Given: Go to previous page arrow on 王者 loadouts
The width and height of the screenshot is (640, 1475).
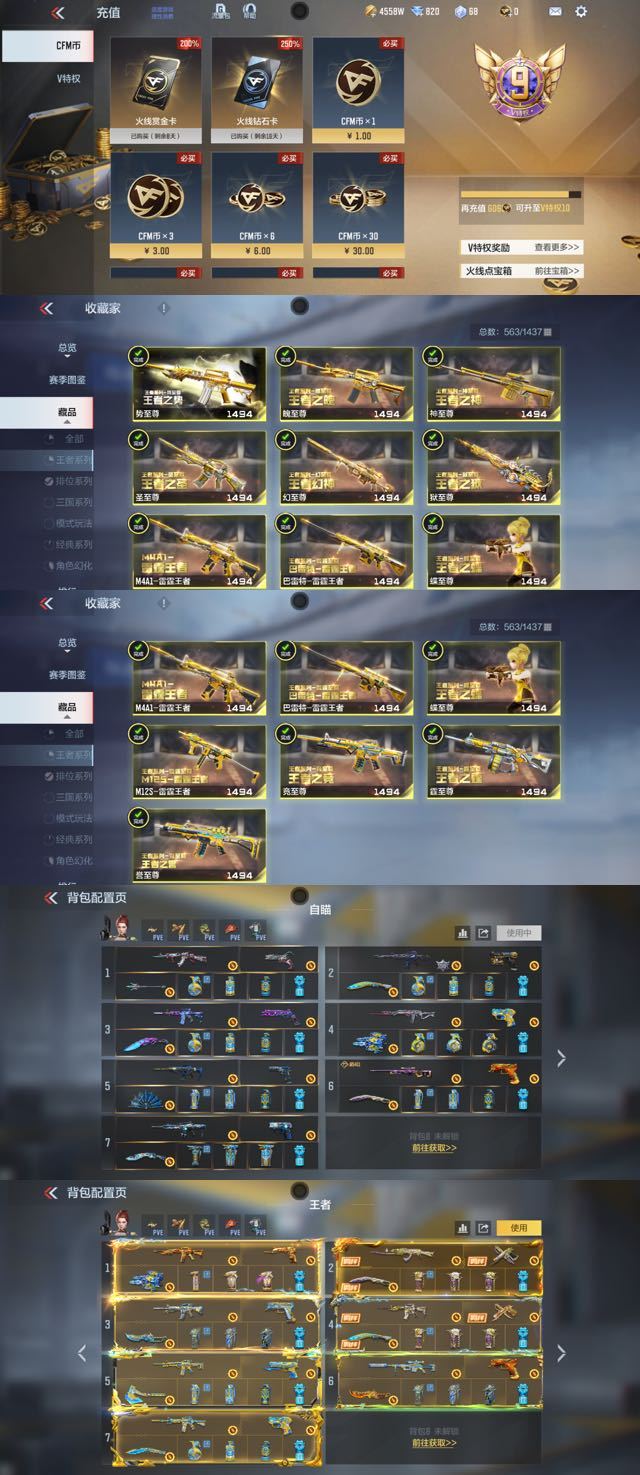Looking at the screenshot, I should pyautogui.click(x=82, y=1352).
